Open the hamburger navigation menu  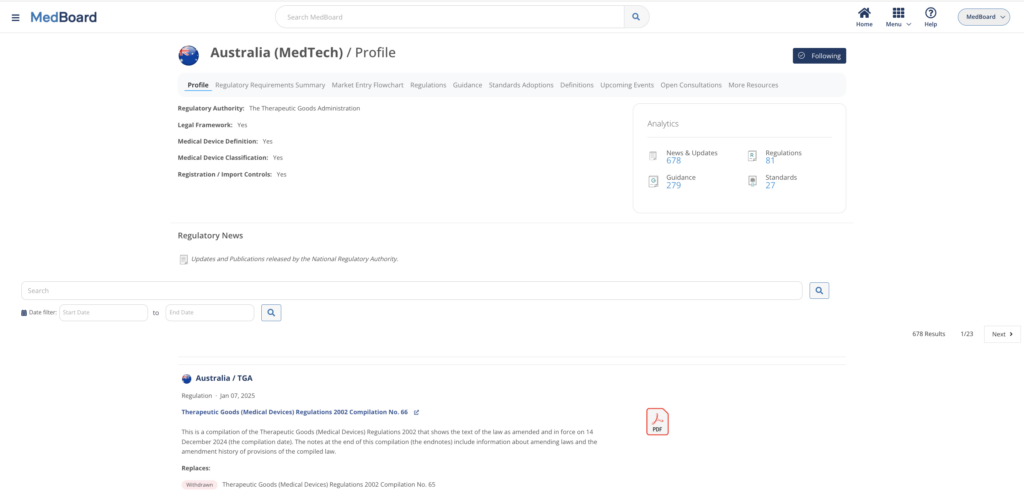(16, 18)
